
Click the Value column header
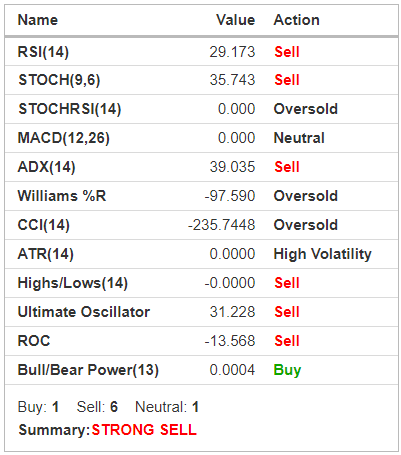coord(236,20)
